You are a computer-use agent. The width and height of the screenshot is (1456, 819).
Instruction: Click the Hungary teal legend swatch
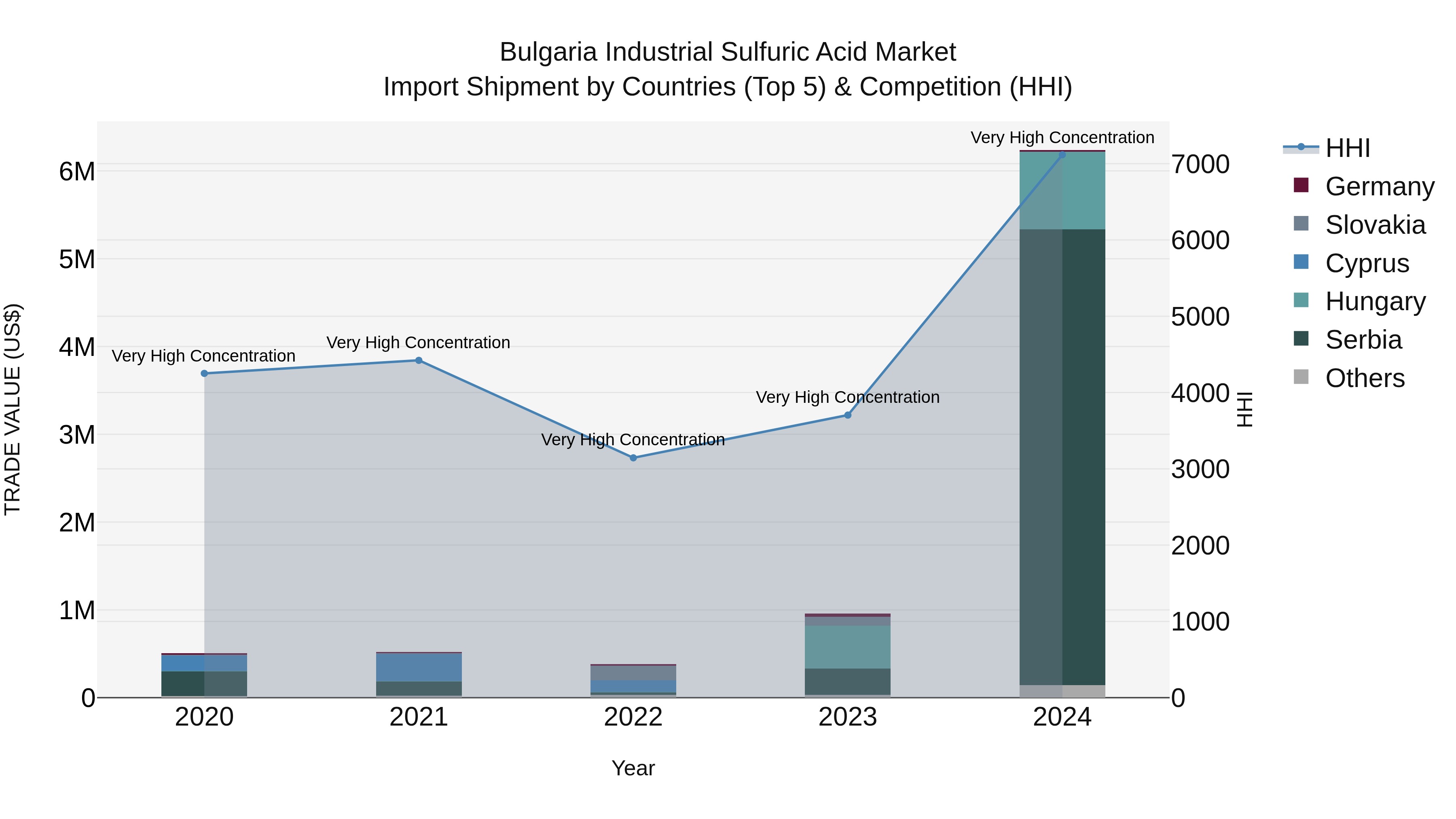[1301, 300]
